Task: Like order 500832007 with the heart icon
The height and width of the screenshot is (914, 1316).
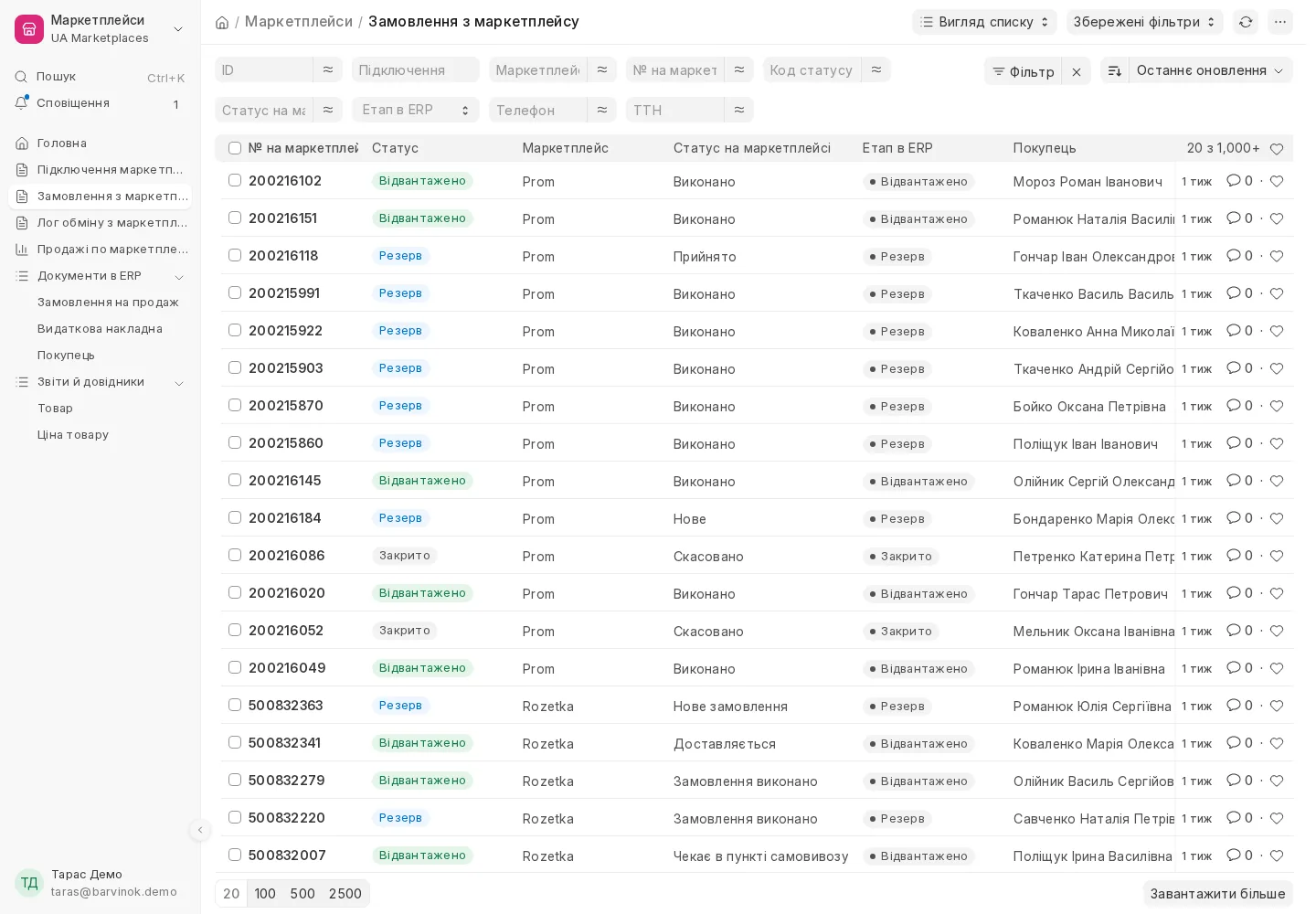Action: point(1277,856)
